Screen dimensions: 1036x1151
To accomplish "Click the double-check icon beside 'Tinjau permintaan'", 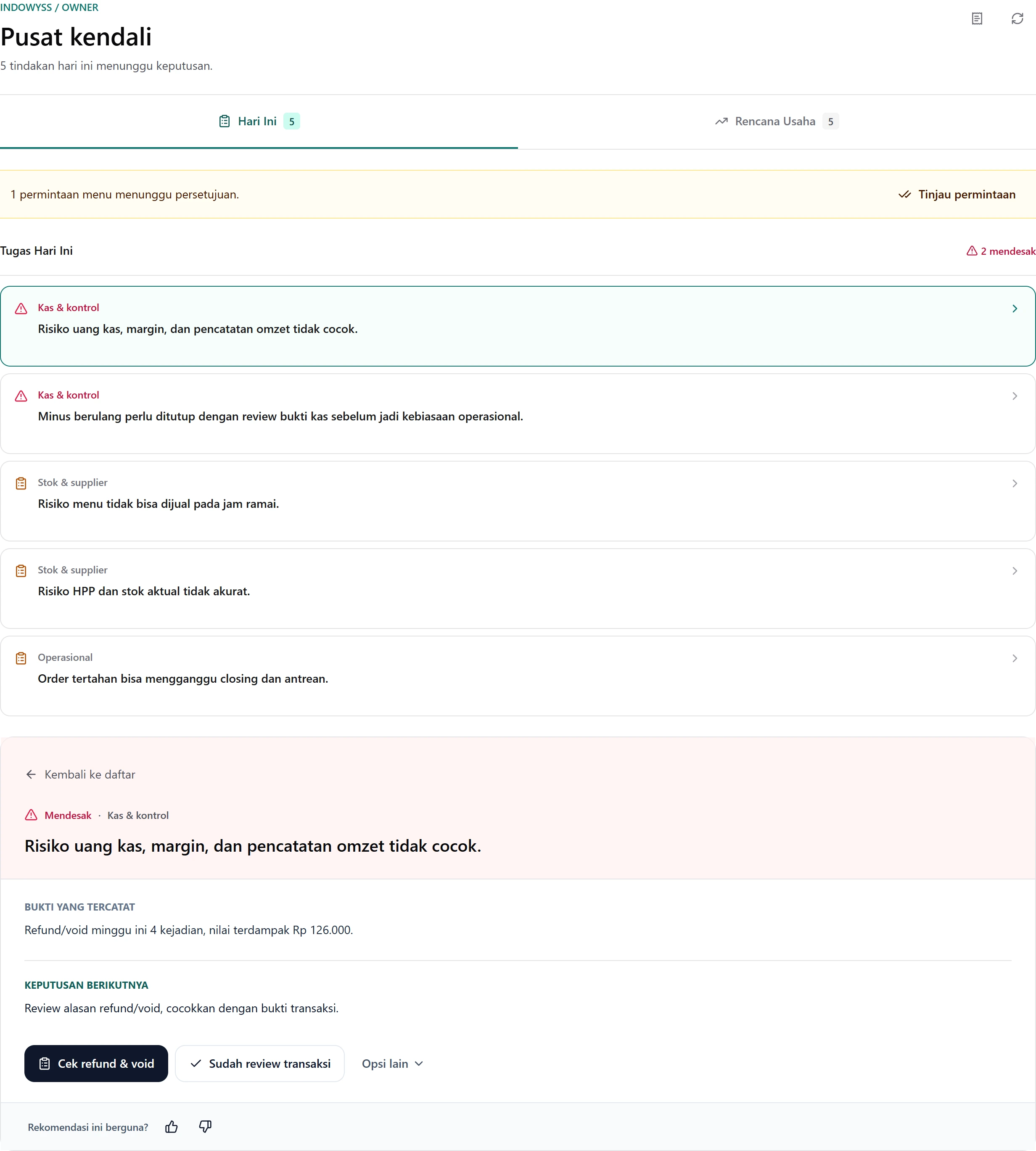I will point(904,195).
